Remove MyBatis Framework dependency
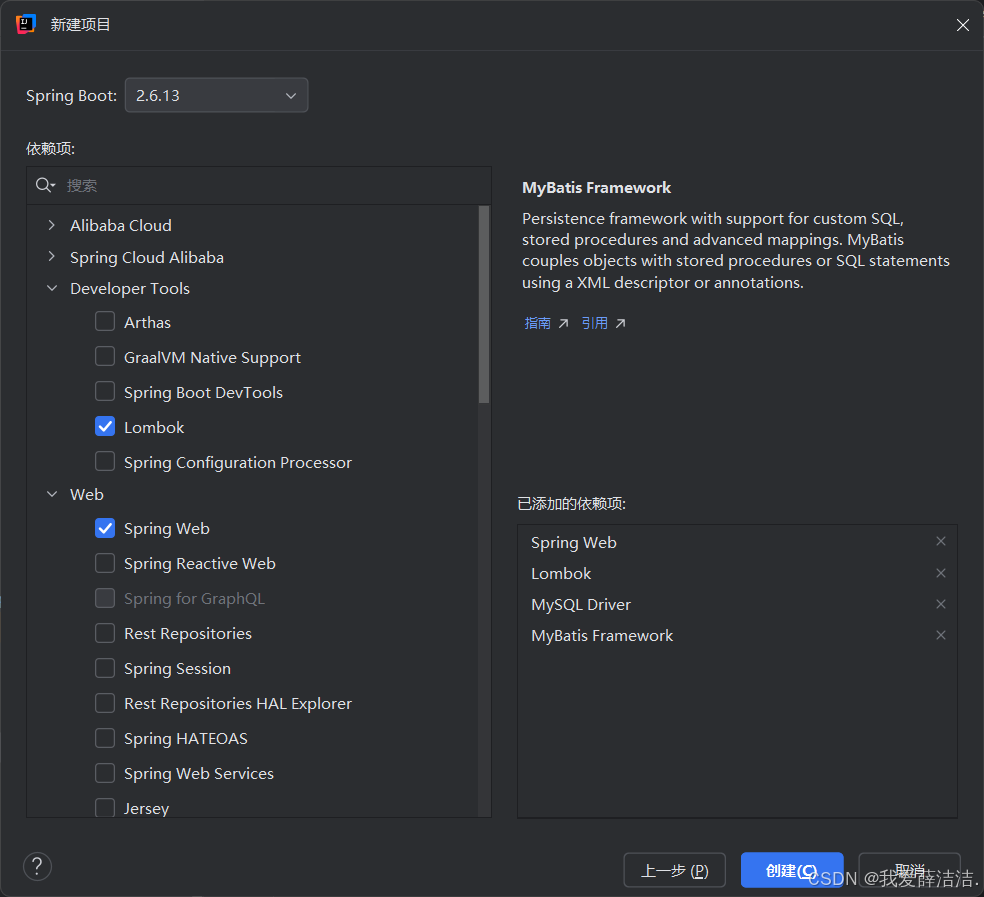 coord(940,635)
